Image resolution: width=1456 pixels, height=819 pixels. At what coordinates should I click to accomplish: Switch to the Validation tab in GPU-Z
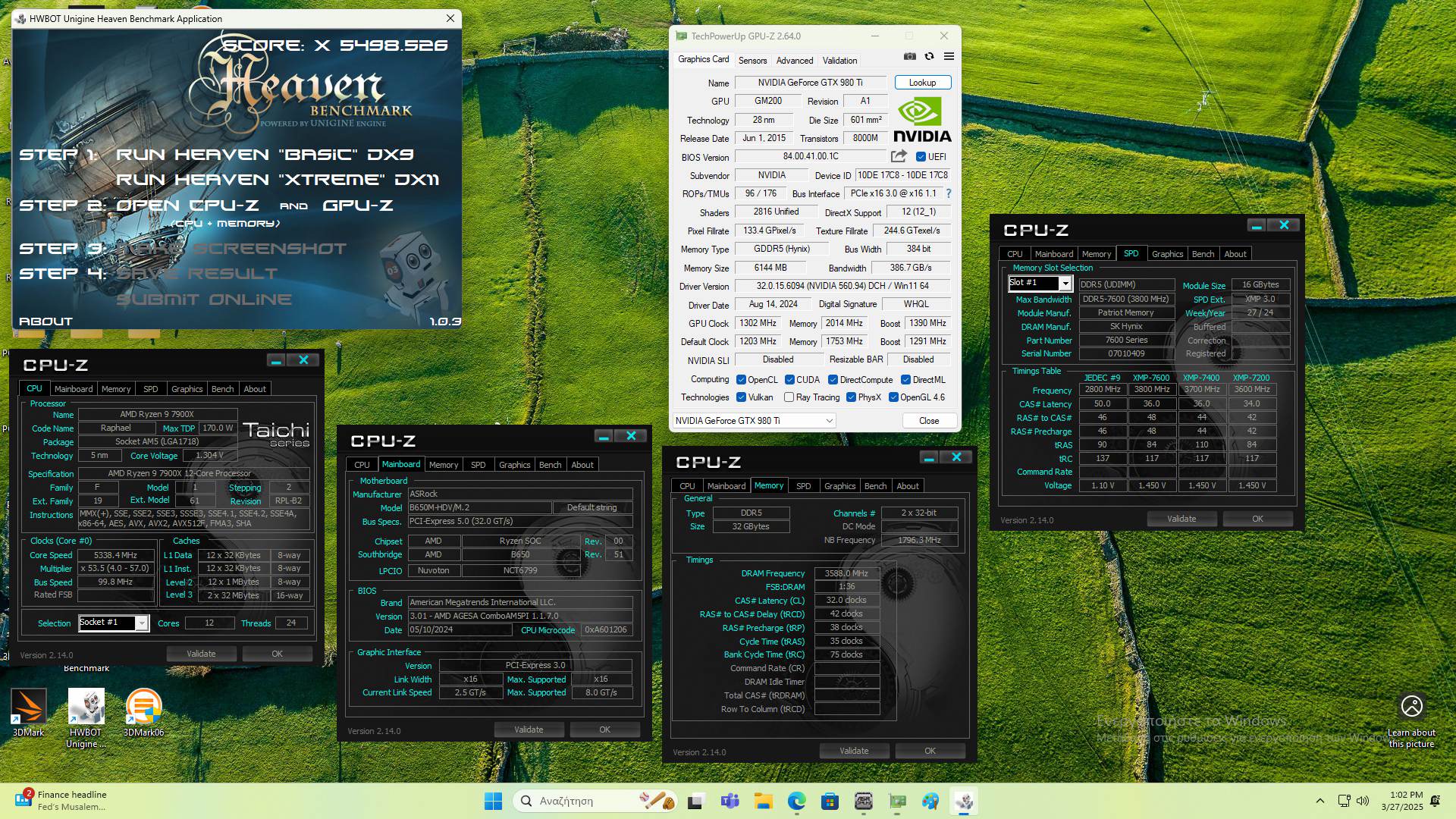coord(839,61)
